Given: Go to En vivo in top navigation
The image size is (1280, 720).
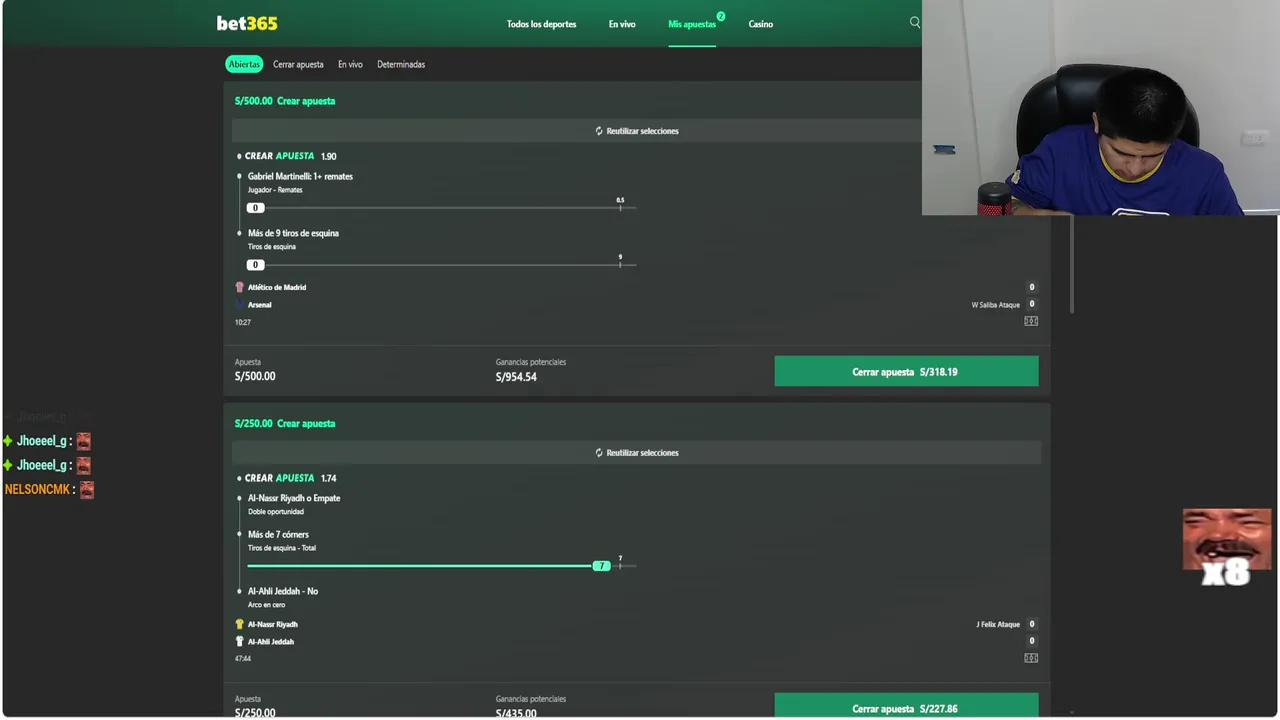Looking at the screenshot, I should coord(622,24).
